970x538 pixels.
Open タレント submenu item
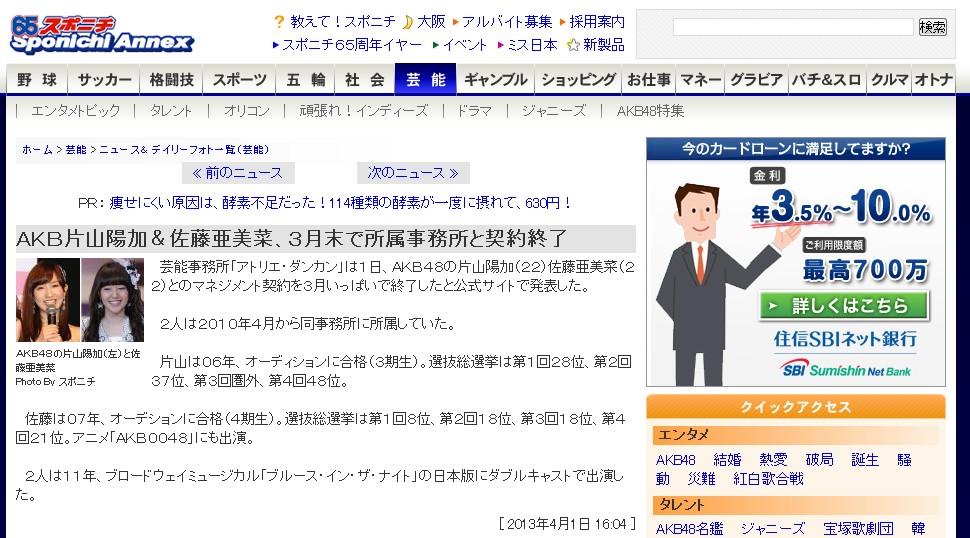click(171, 111)
